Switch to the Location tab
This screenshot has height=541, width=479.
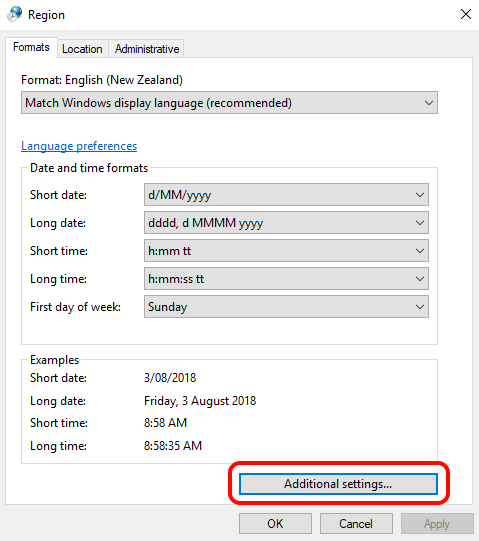pos(82,49)
